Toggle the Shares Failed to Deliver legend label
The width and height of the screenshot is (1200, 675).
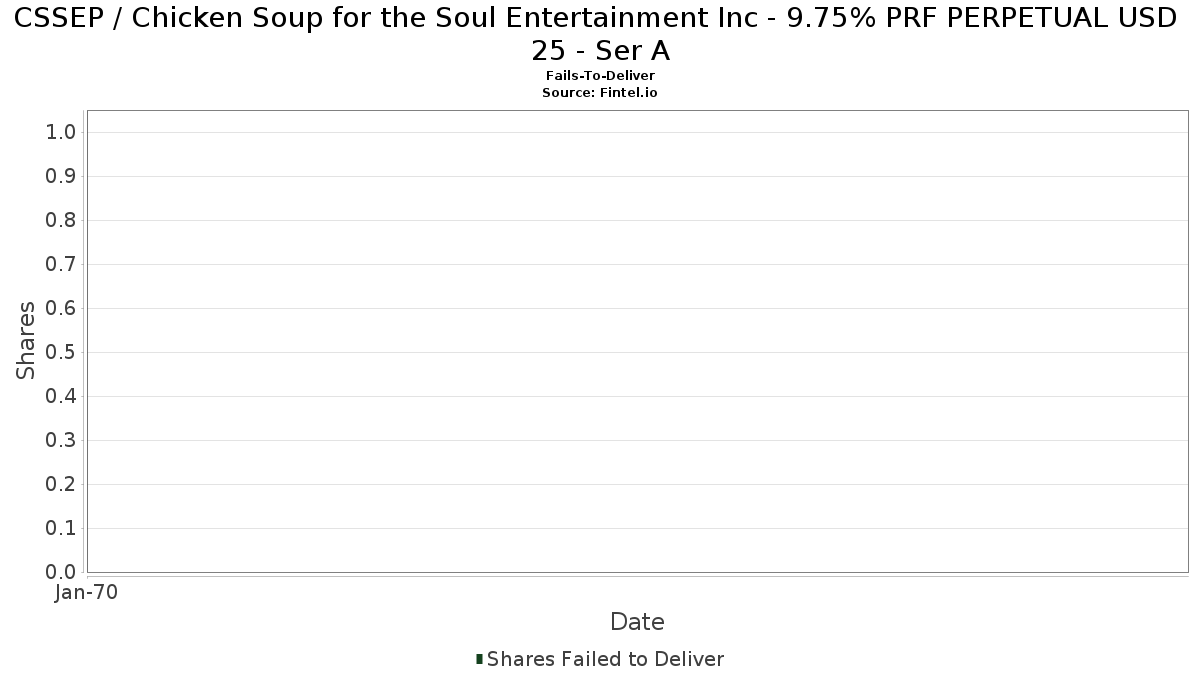605,659
